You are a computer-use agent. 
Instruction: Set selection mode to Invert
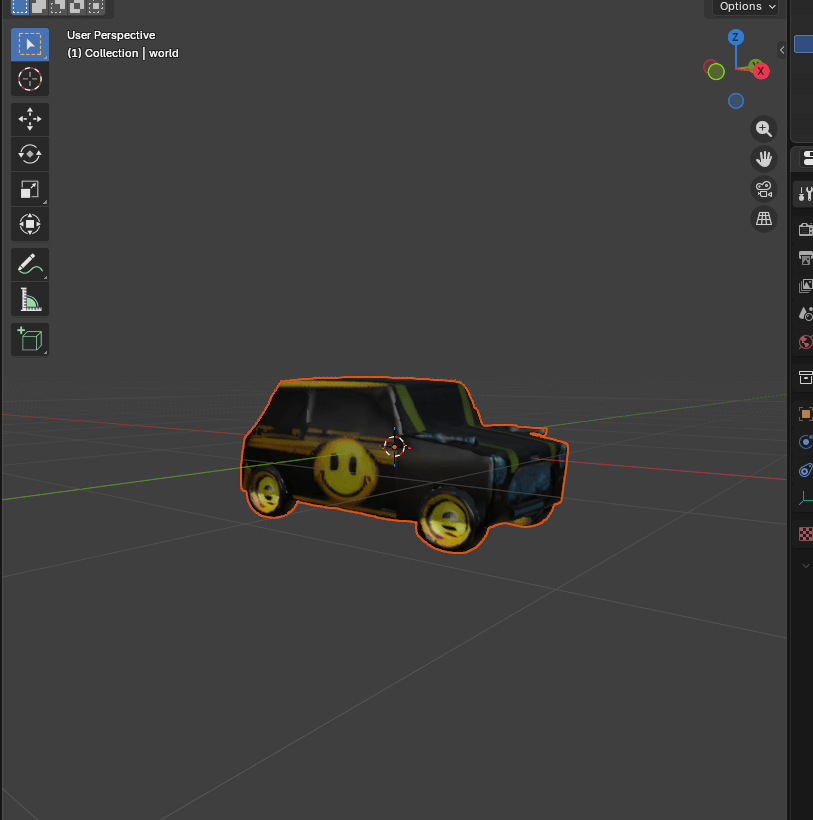tap(77, 6)
